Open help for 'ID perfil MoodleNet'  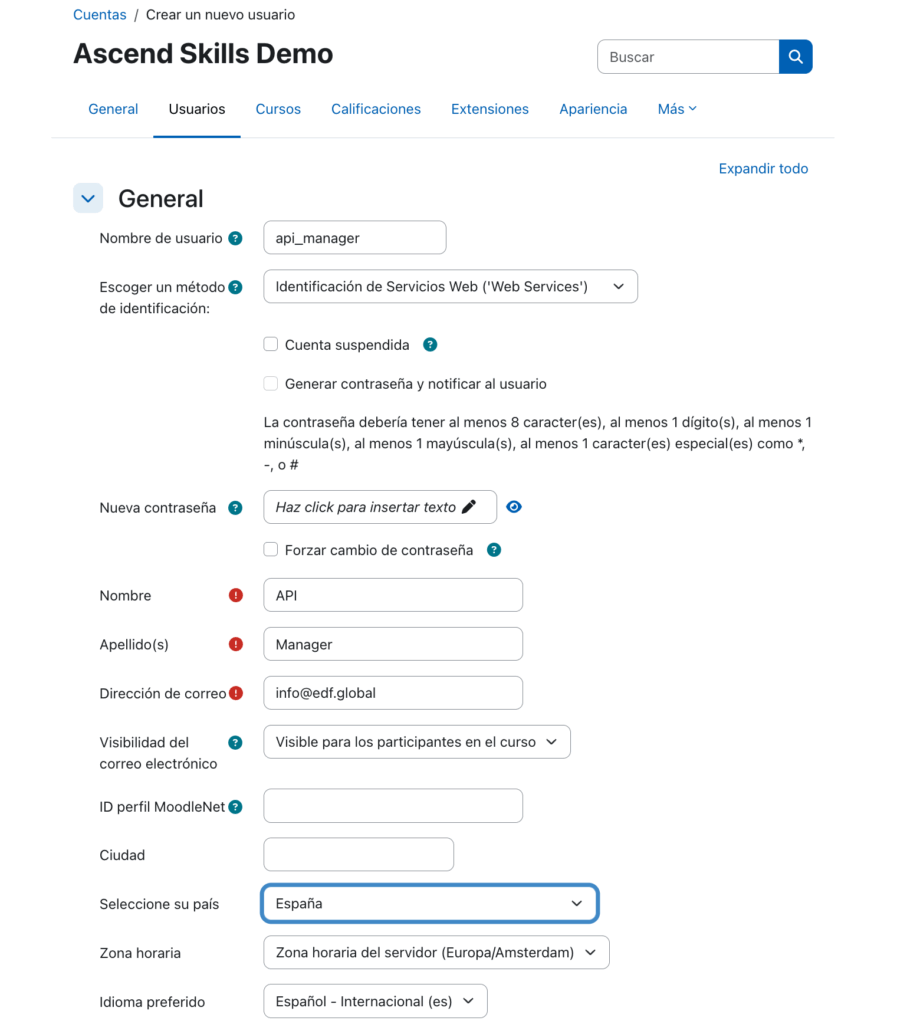click(x=238, y=806)
